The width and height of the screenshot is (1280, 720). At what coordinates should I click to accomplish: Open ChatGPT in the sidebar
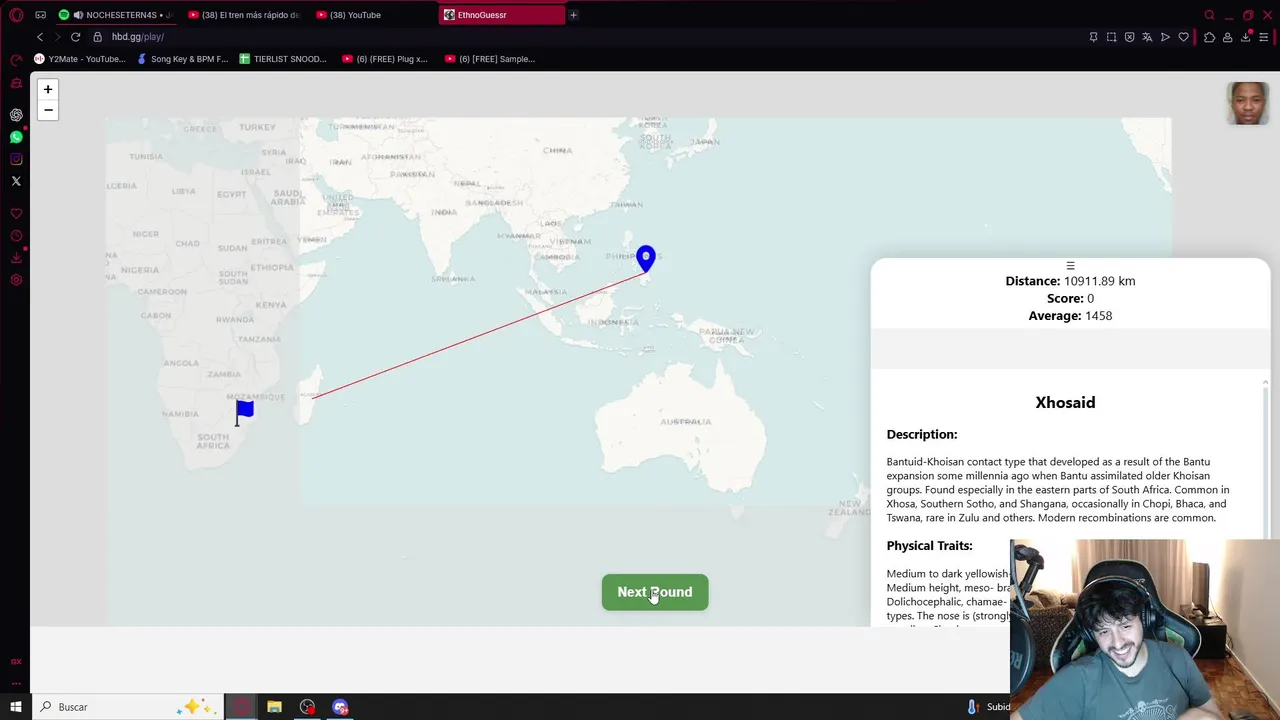point(16,115)
